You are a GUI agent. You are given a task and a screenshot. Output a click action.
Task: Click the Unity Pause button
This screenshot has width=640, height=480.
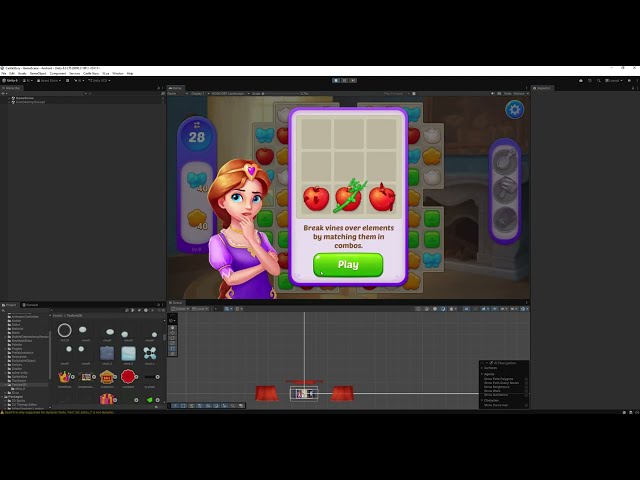344,80
